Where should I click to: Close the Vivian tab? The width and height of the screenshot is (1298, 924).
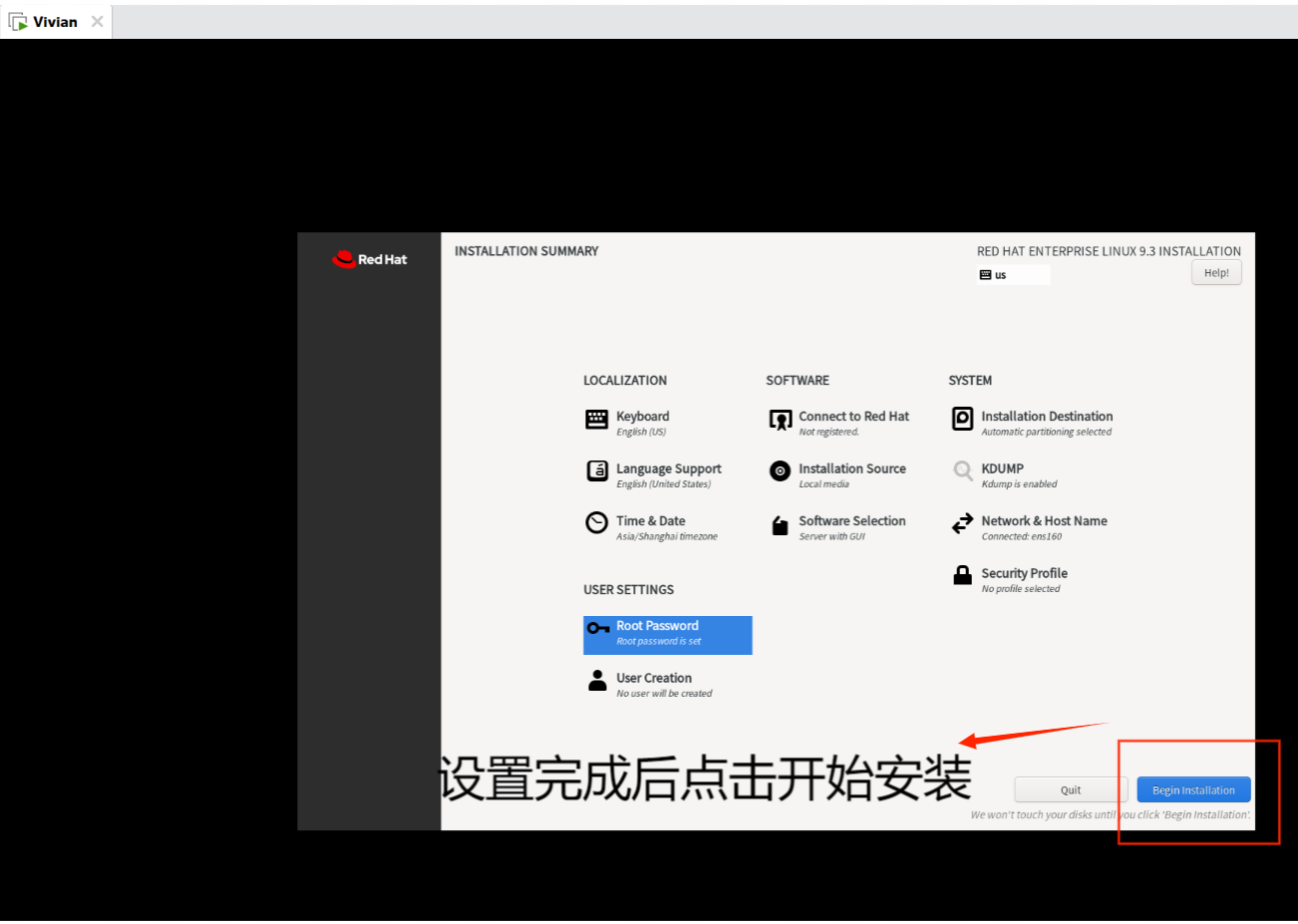[97, 21]
